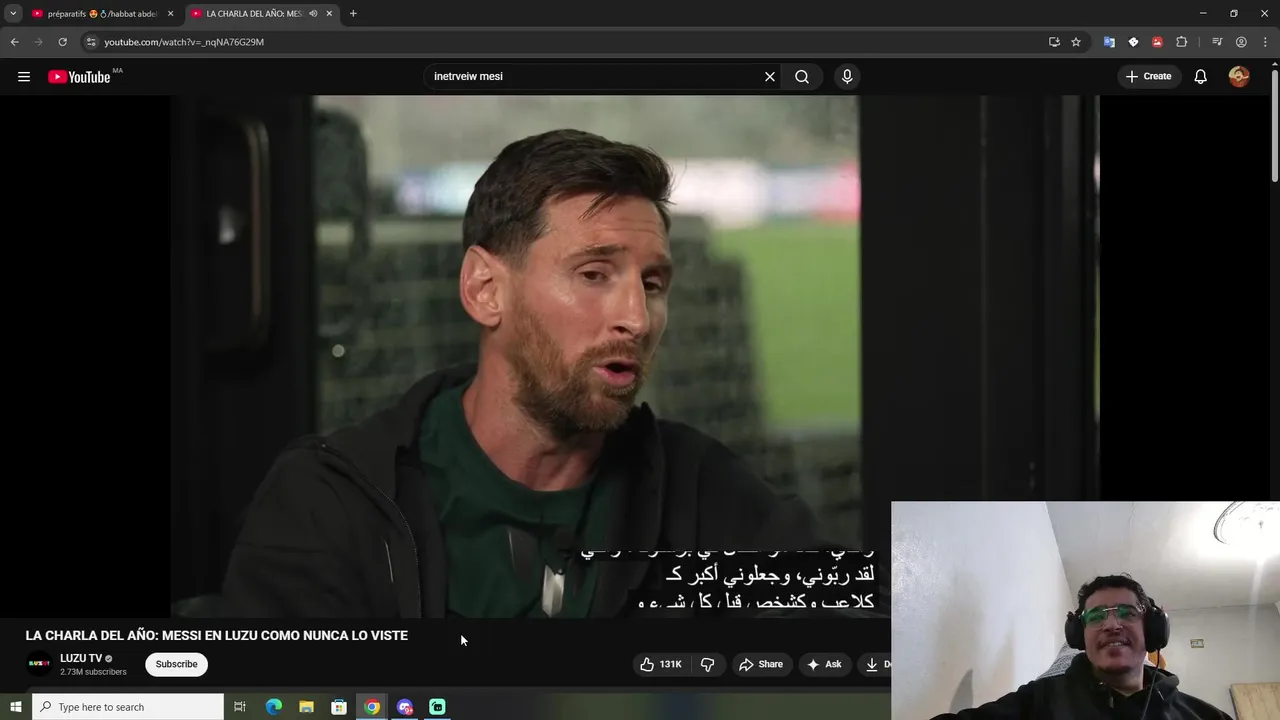Clear the search box with the X

[770, 76]
